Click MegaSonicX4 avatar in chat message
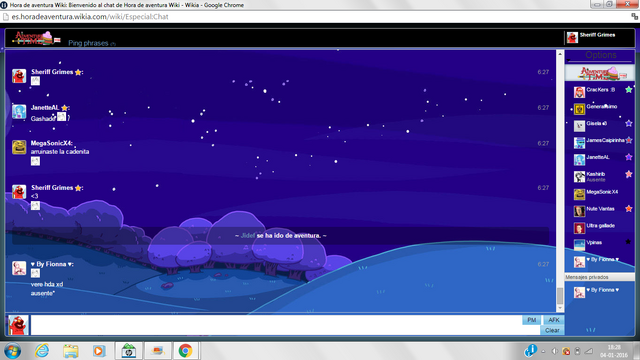This screenshot has width=640, height=360. 19,147
